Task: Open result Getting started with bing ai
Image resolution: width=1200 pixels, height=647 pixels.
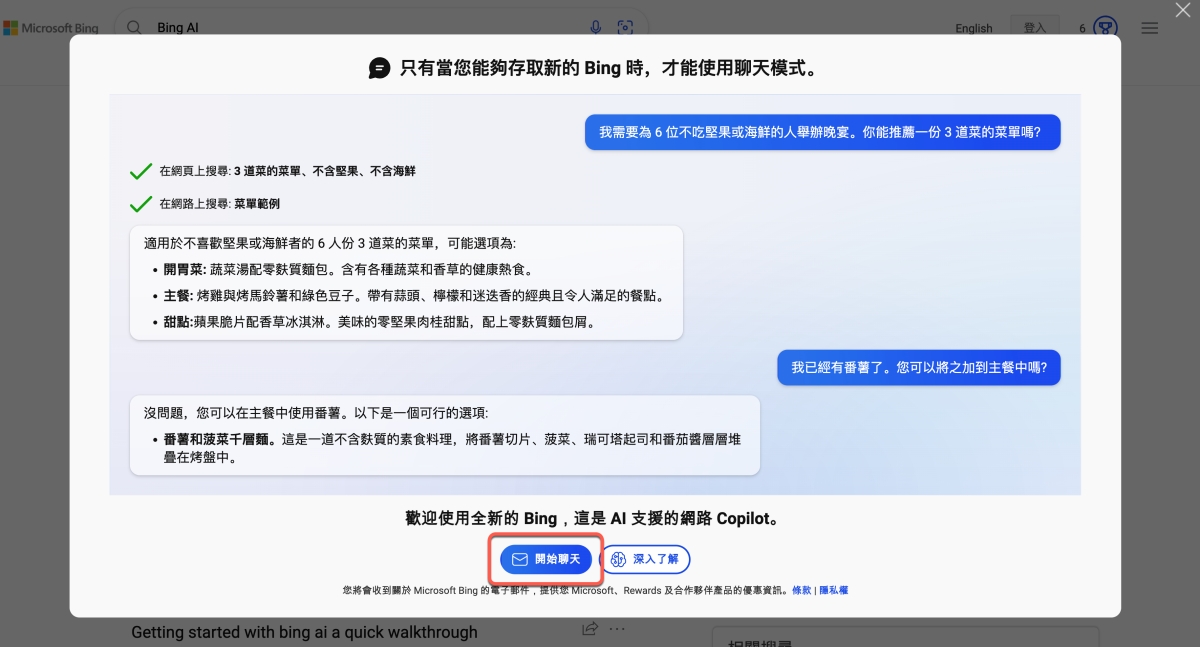Action: 304,632
